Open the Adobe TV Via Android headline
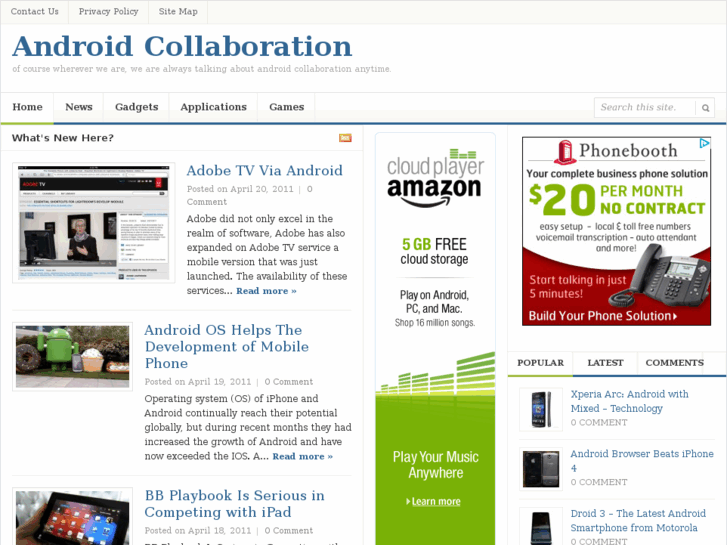 264,171
